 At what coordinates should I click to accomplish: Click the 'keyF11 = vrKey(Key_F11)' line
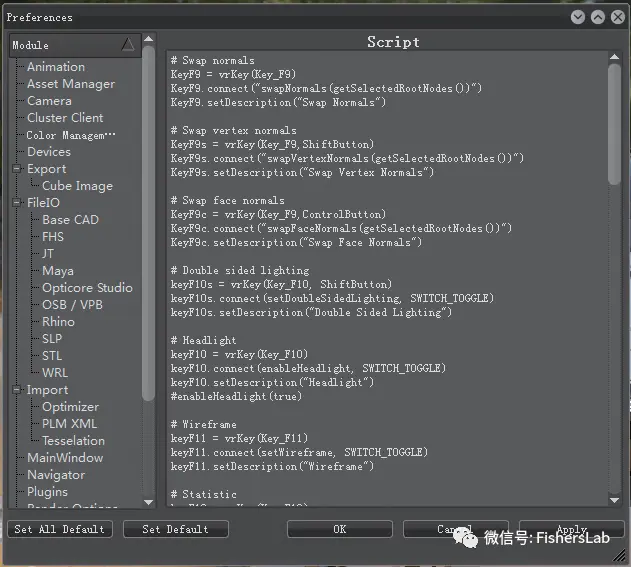[x=239, y=438]
